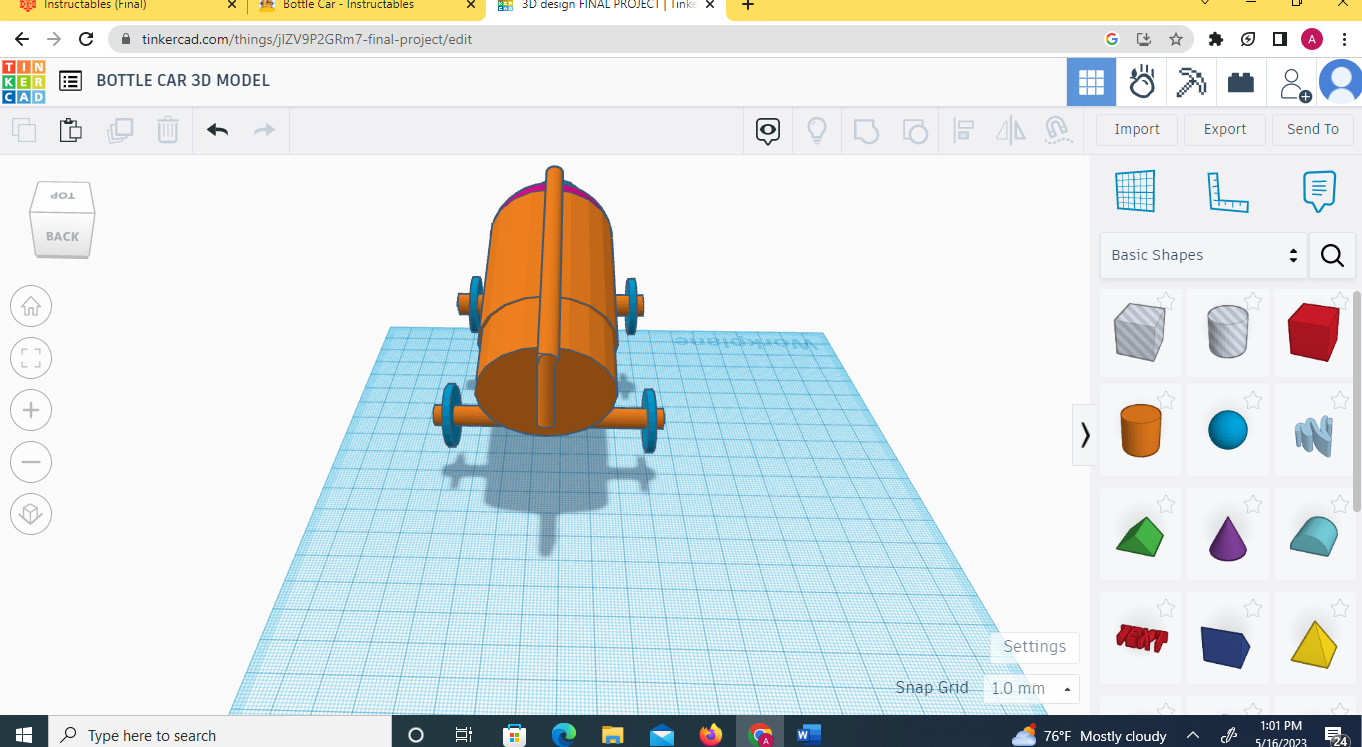Favorite the blue Sphere shape star
Viewport: 1362px width, 747px height.
point(1253,401)
